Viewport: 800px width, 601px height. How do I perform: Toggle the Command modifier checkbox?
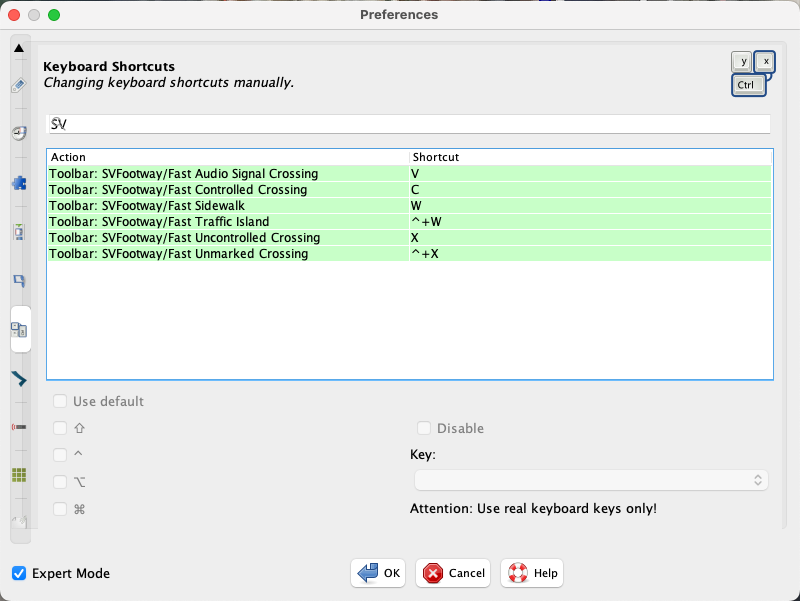click(60, 508)
